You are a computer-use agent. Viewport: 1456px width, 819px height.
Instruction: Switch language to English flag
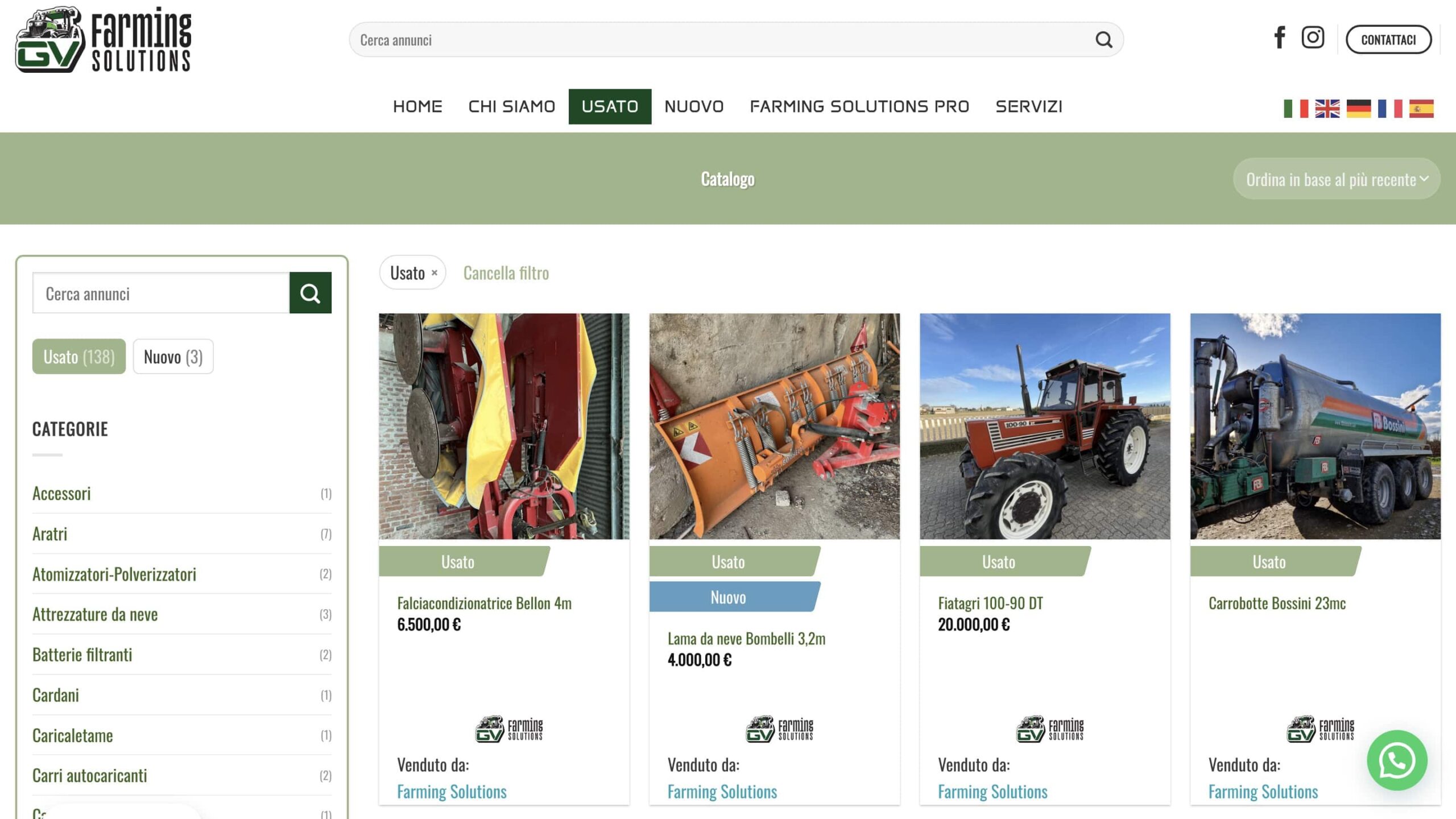(1327, 108)
